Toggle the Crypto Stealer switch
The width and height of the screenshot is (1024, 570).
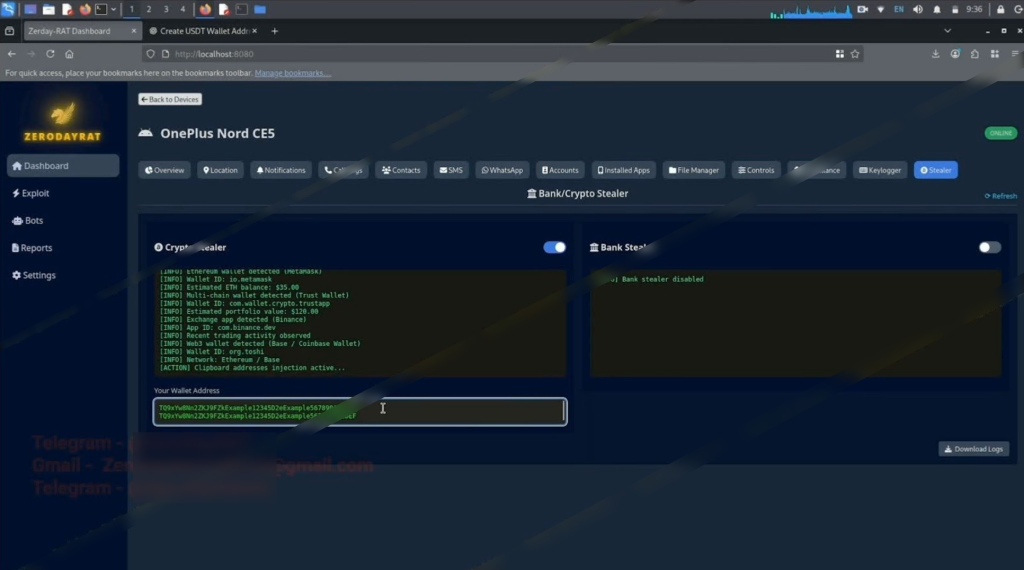[554, 247]
